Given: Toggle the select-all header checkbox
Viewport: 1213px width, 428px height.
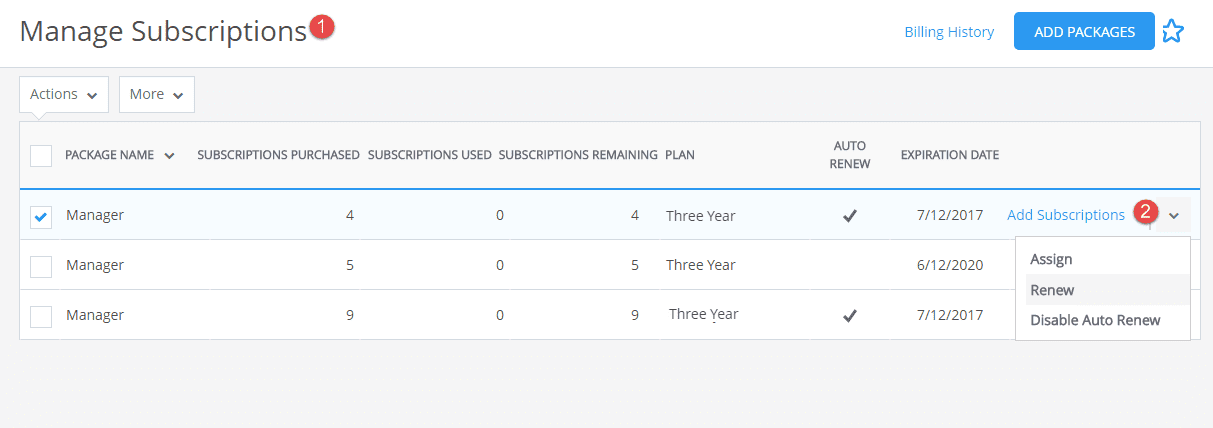Looking at the screenshot, I should 41,156.
